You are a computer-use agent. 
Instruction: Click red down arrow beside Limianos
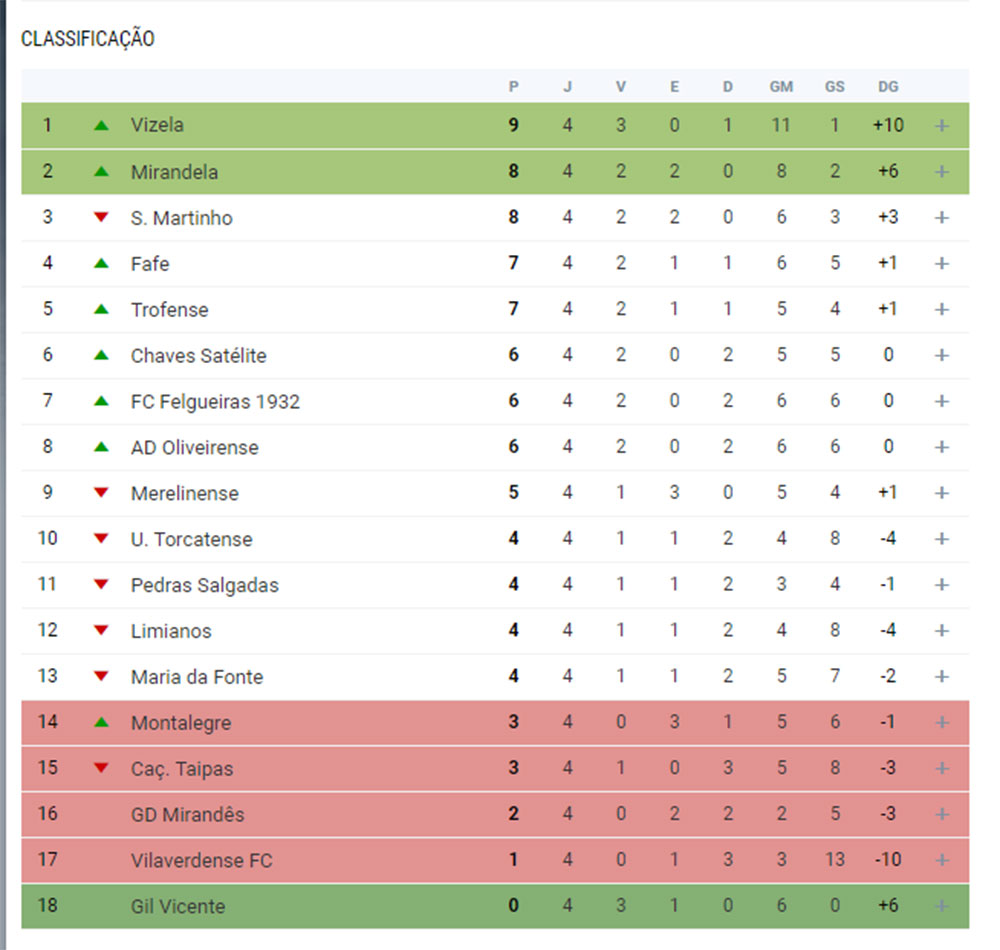point(101,631)
